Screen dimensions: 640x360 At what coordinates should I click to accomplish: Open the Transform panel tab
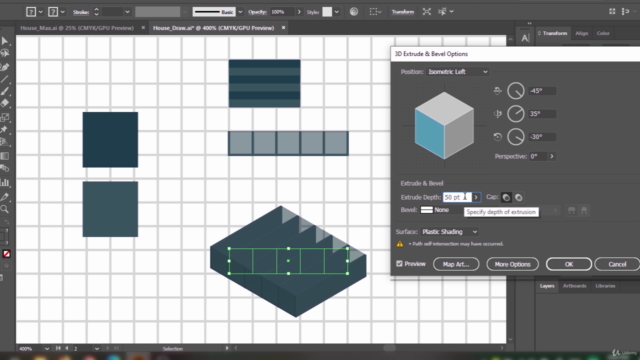click(x=555, y=33)
